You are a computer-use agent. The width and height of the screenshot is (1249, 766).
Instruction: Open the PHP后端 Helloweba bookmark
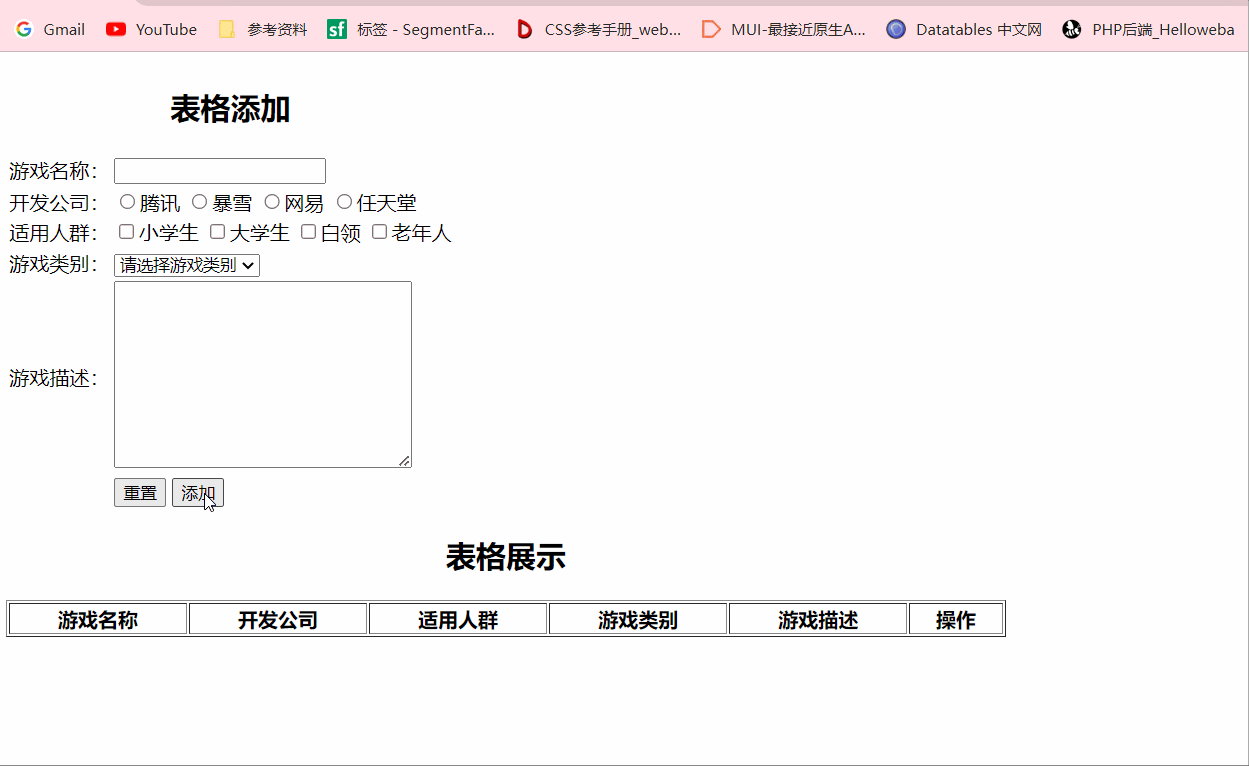click(1148, 30)
